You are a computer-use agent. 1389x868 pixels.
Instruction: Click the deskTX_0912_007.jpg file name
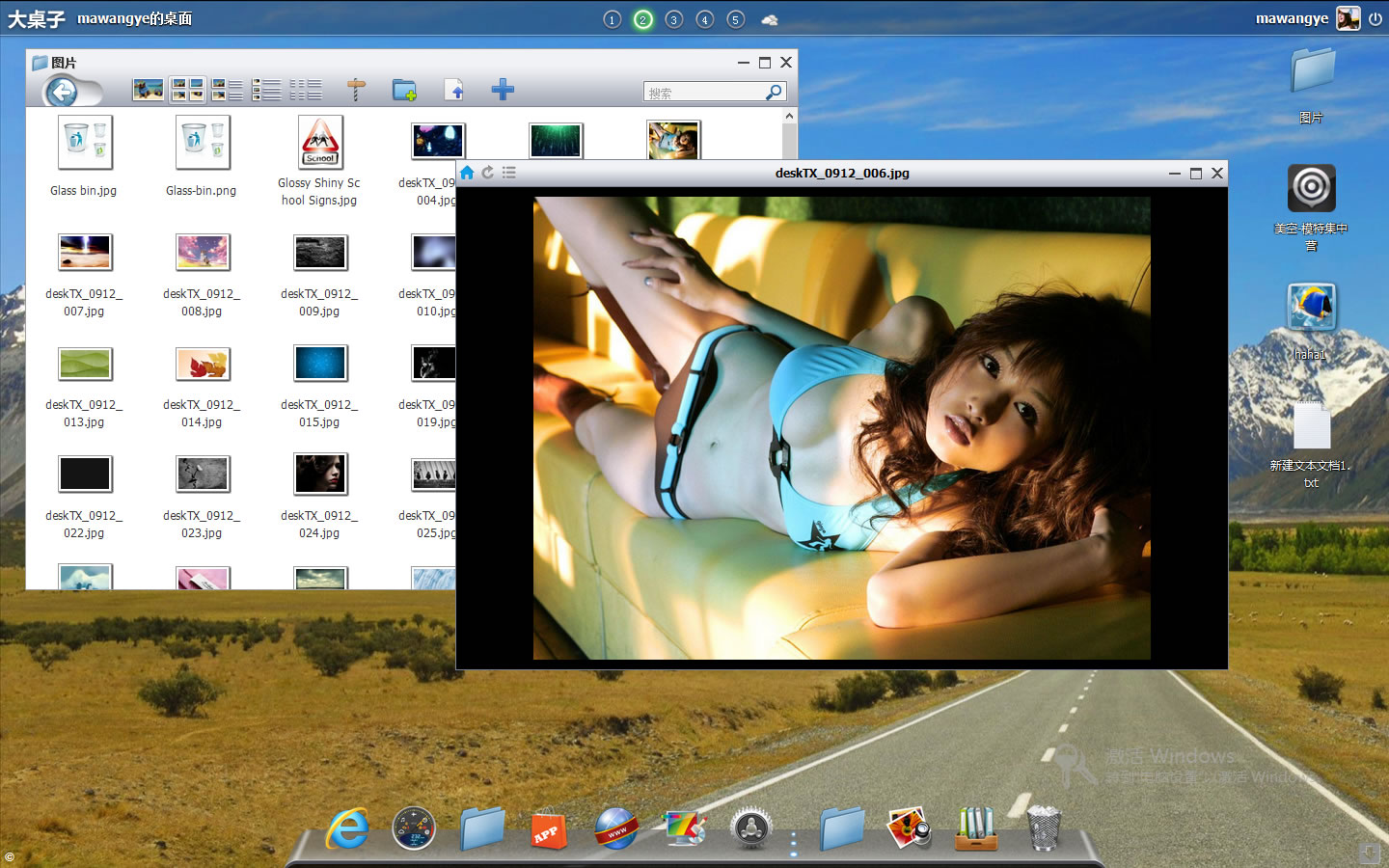(84, 303)
